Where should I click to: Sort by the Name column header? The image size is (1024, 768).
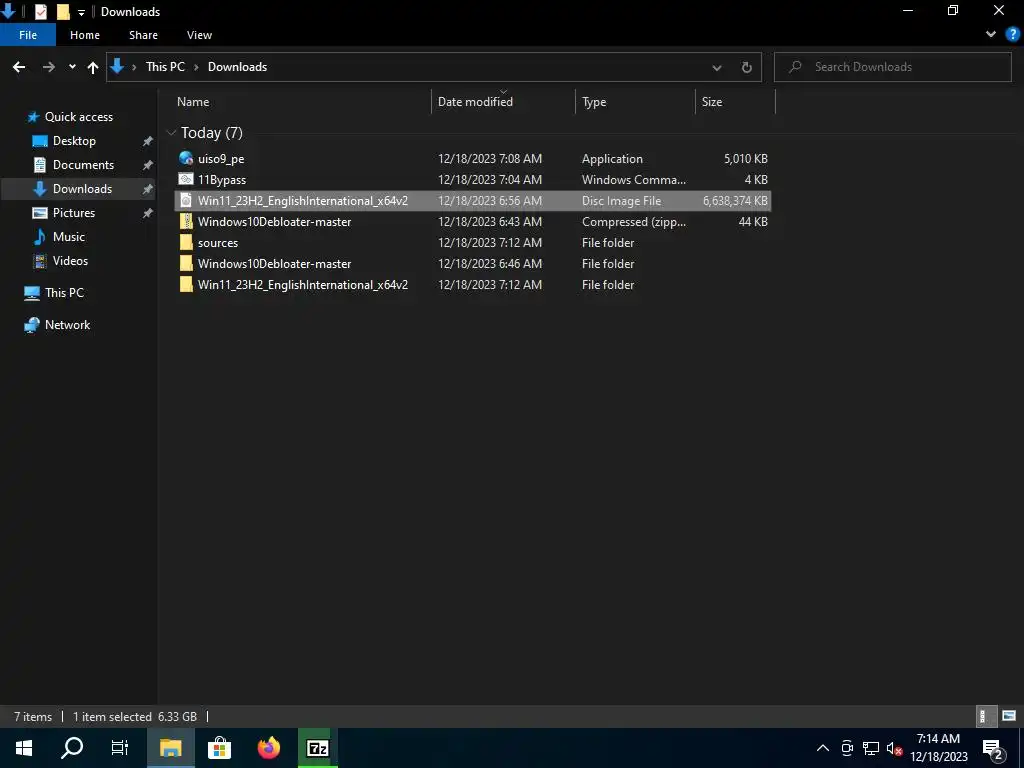[193, 102]
